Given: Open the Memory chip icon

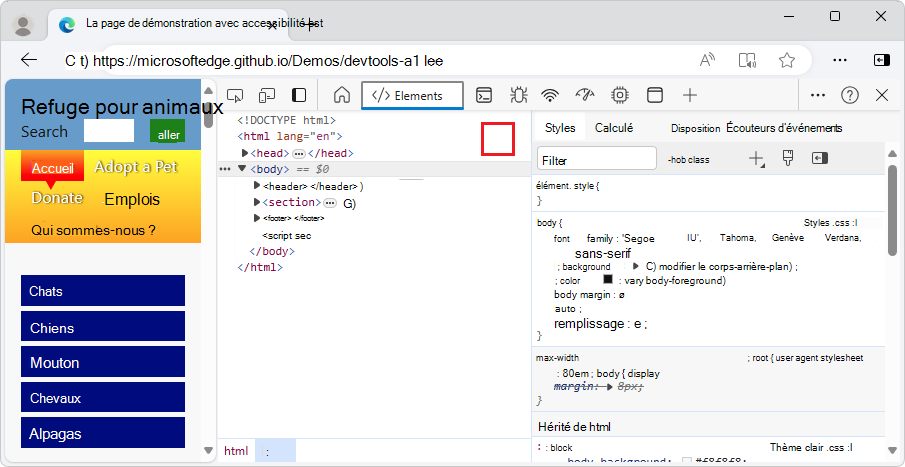Looking at the screenshot, I should [620, 95].
